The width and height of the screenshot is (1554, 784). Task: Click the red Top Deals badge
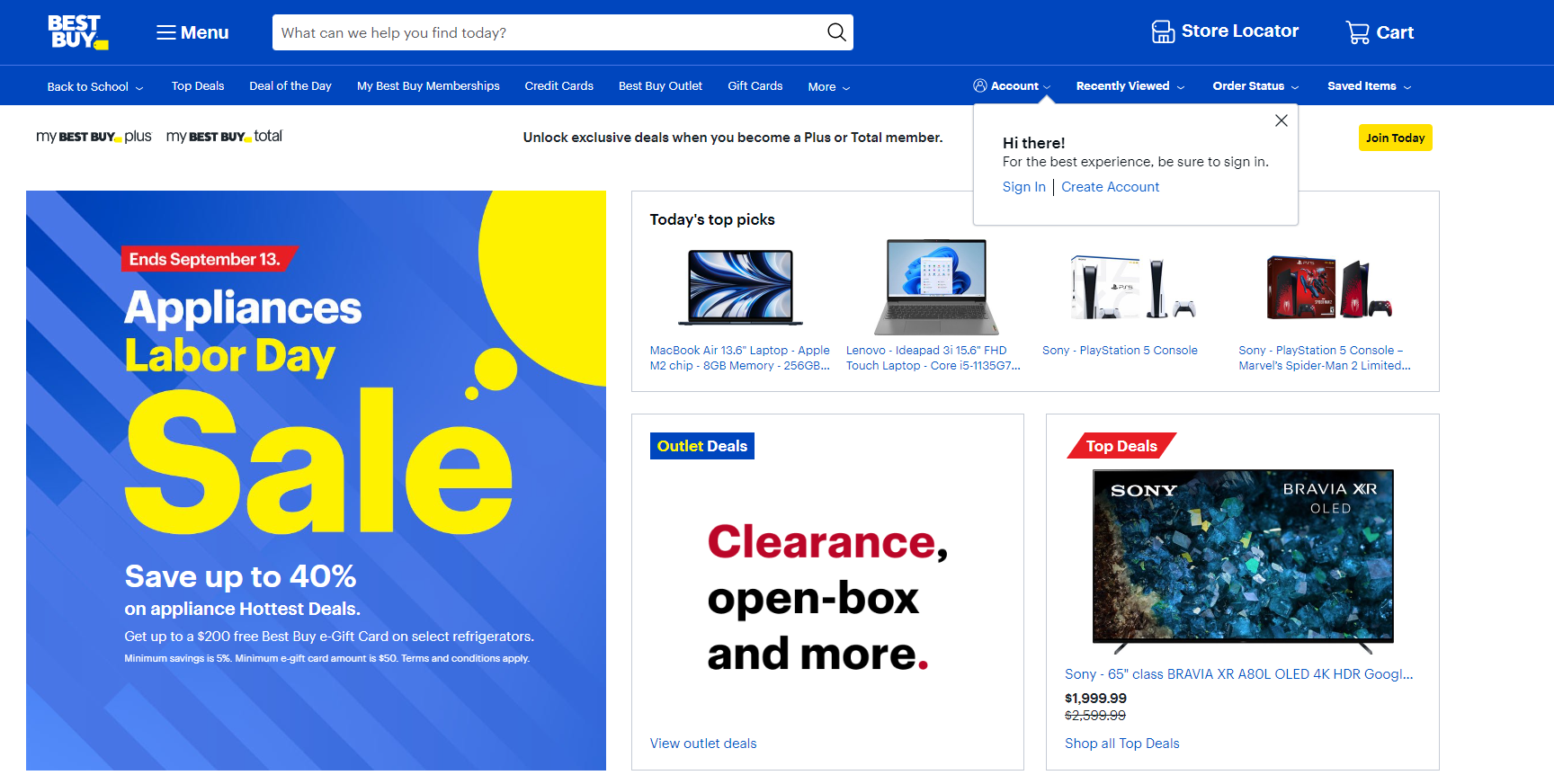click(1121, 446)
